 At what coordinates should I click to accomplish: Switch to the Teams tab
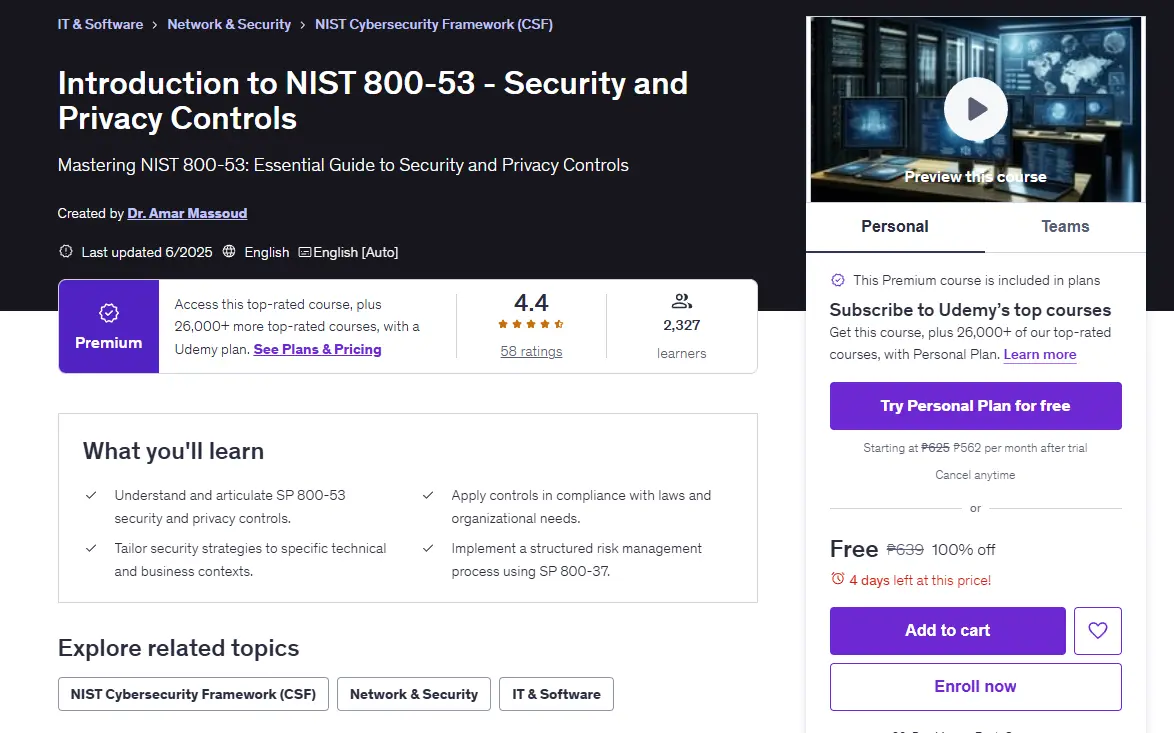(1065, 227)
